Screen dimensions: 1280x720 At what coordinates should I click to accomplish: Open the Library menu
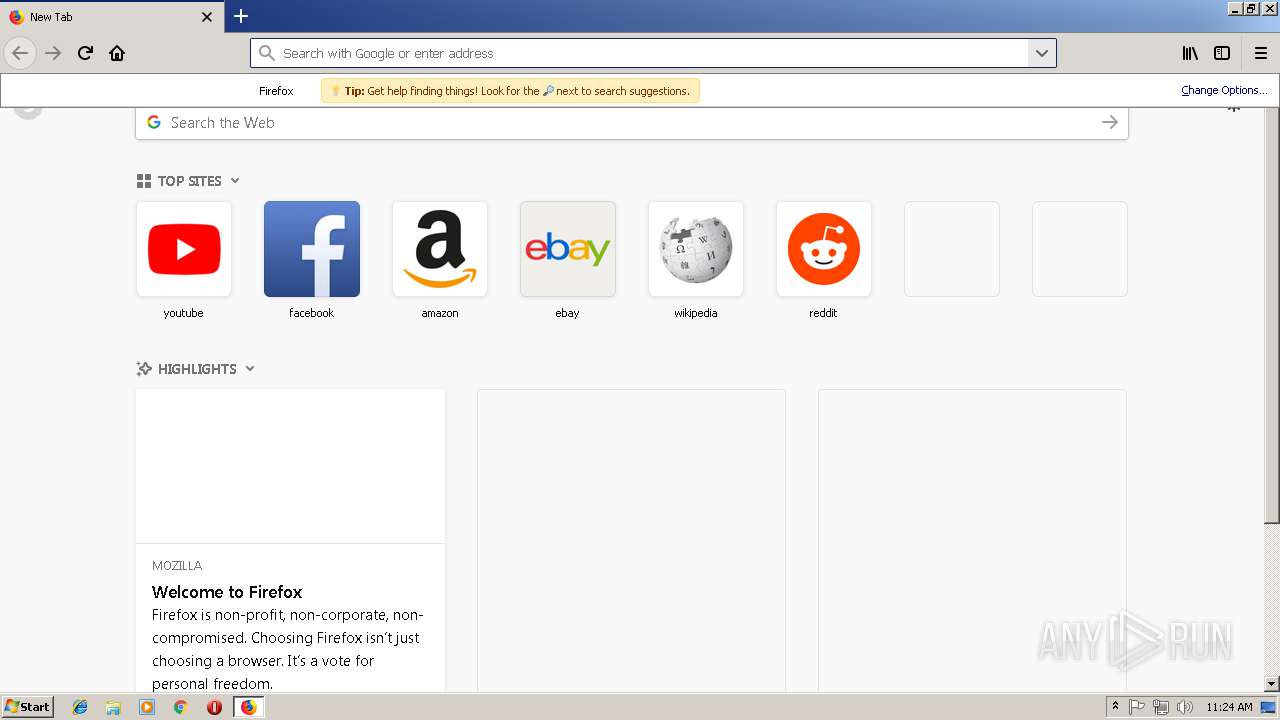(1190, 53)
